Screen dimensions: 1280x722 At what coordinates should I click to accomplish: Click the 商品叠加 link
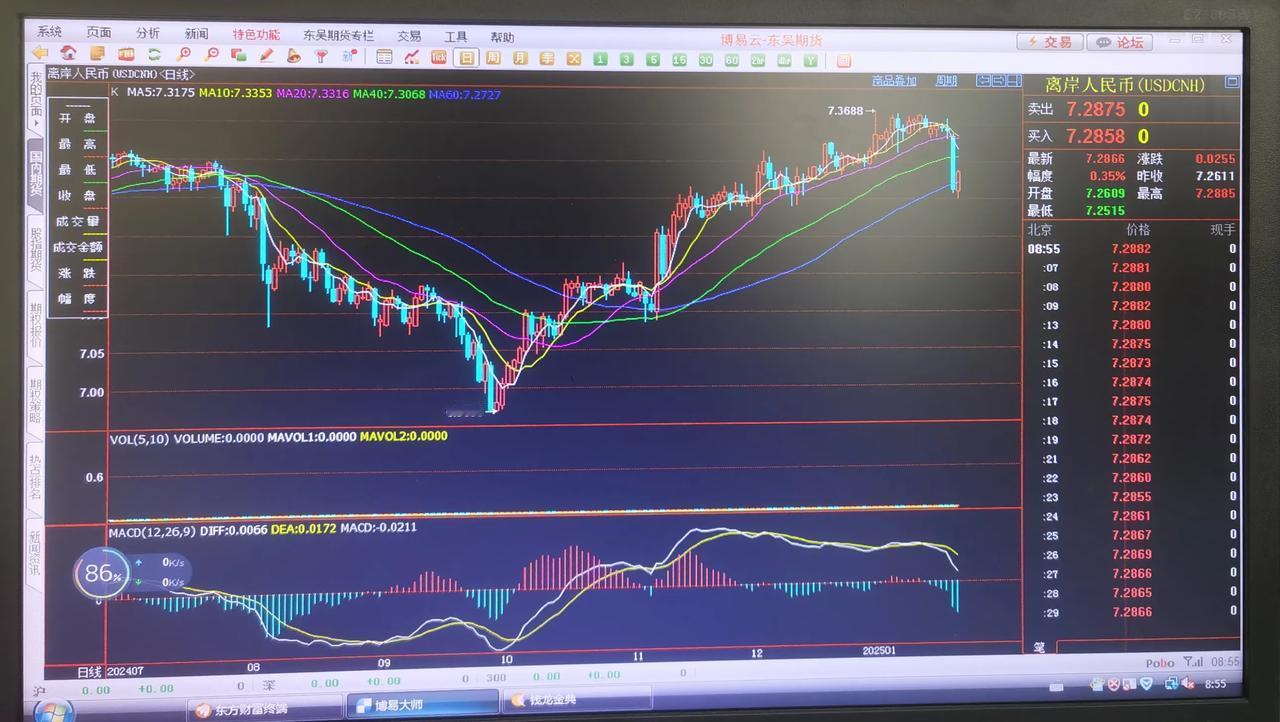click(894, 81)
